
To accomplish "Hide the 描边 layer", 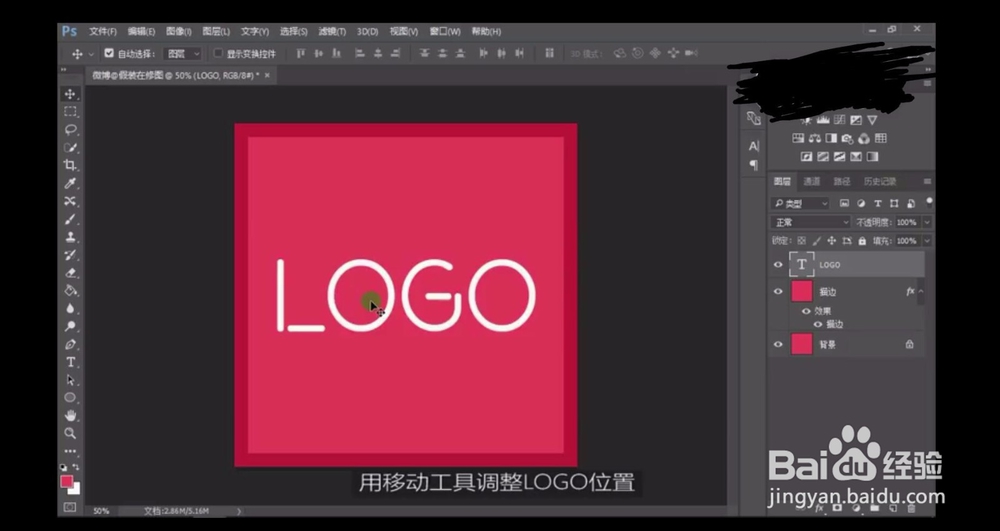I will [x=778, y=291].
